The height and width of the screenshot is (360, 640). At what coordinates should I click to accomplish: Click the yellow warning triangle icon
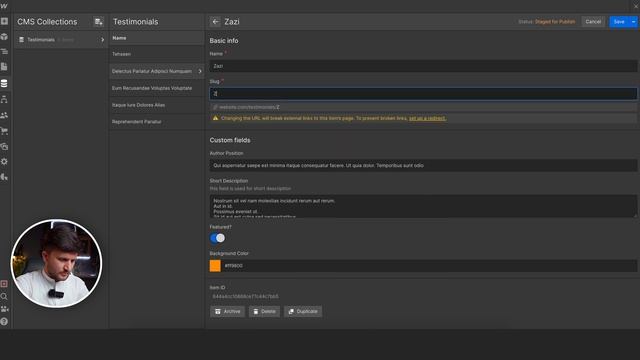click(216, 118)
